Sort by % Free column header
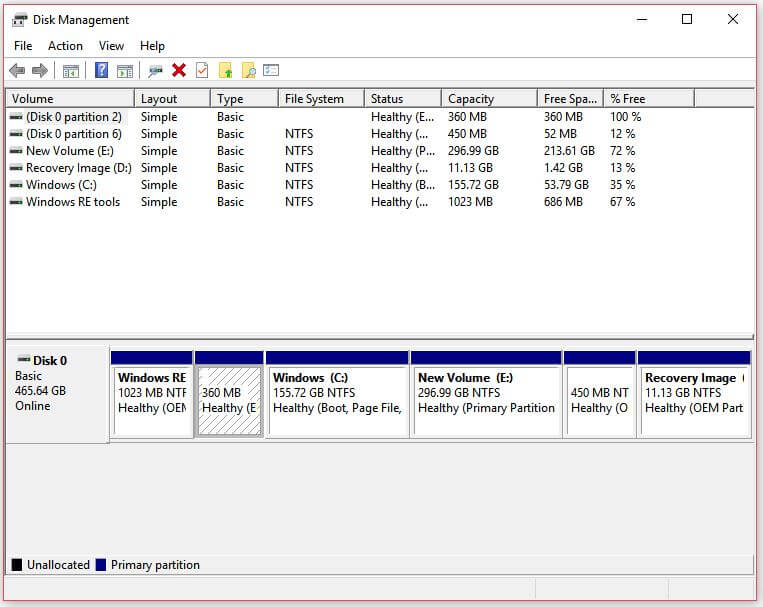This screenshot has height=607, width=763. [649, 99]
